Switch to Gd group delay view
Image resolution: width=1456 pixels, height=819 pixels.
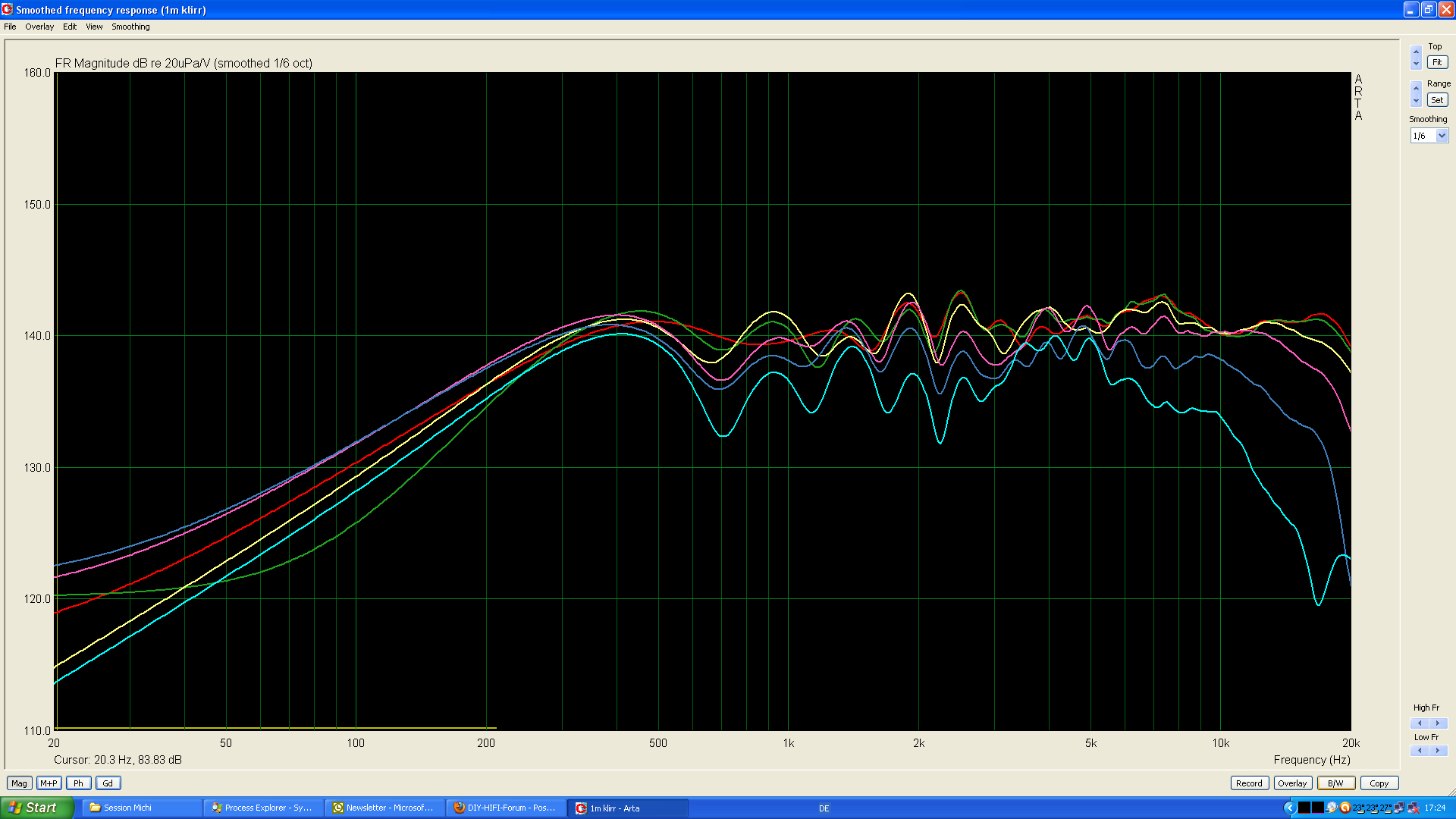pos(108,783)
